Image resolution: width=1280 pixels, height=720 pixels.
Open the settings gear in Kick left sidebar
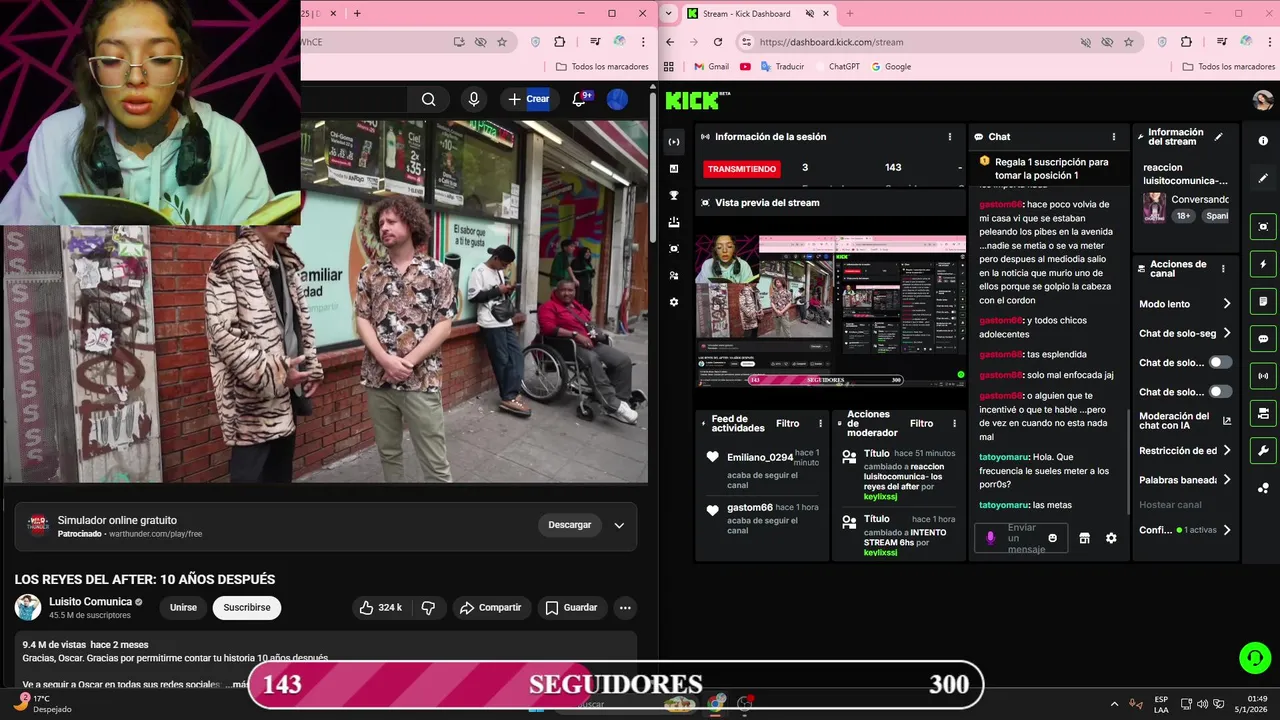click(x=674, y=302)
